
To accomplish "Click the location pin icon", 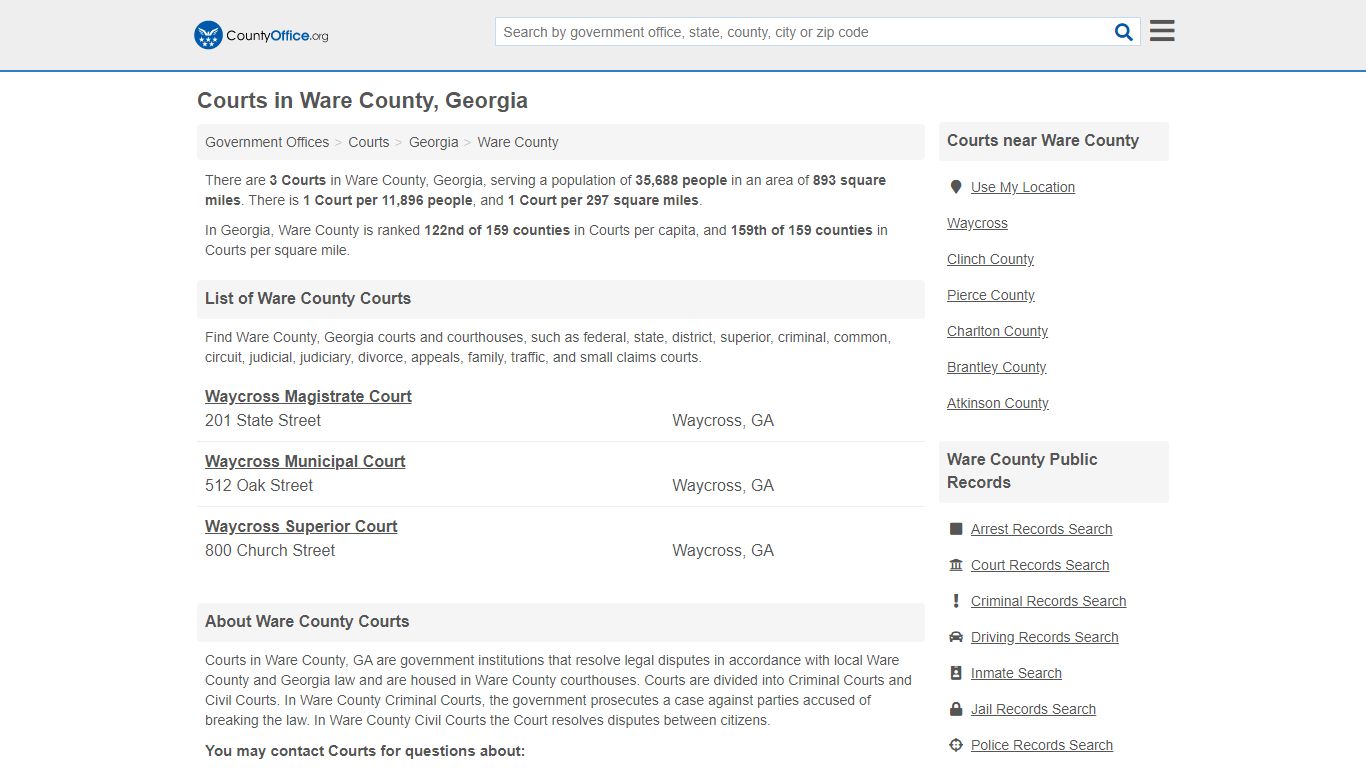I will [955, 187].
